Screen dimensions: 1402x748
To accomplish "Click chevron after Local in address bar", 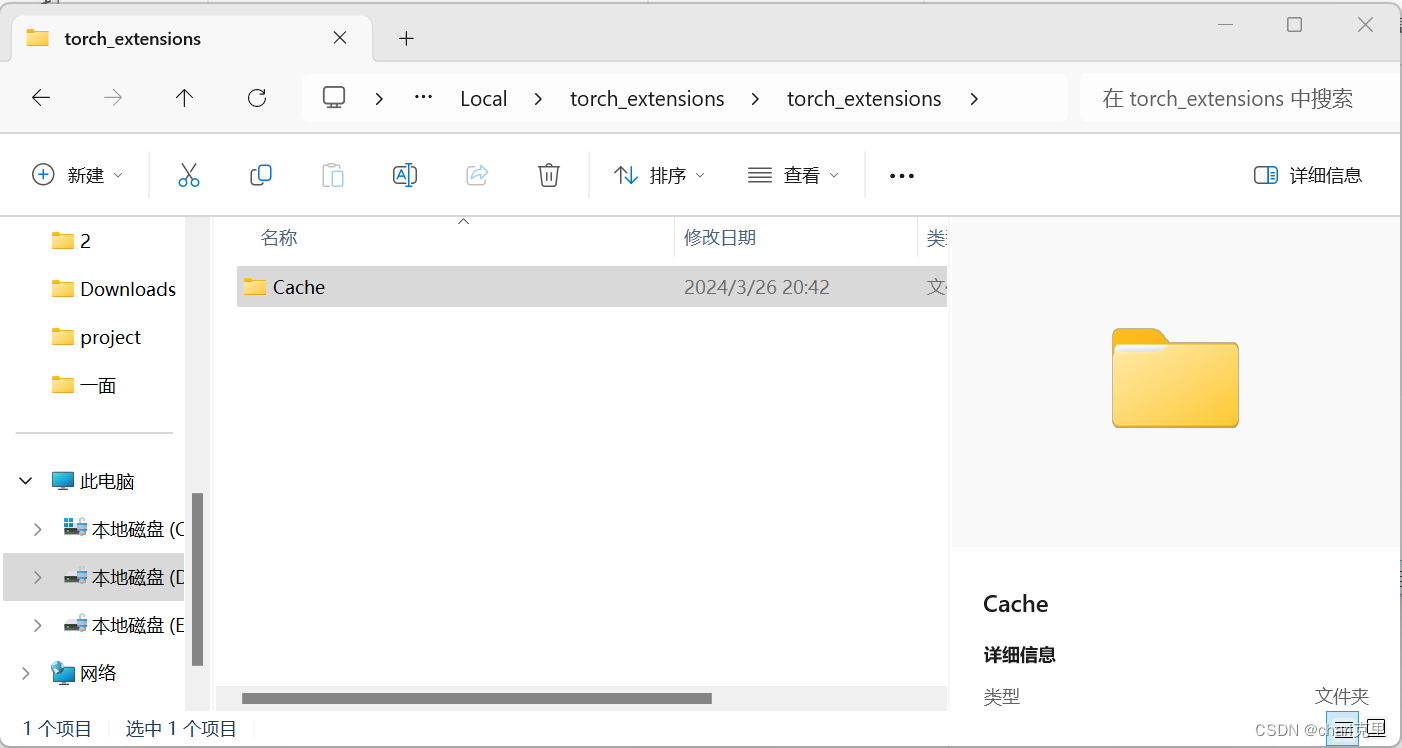I will click(539, 98).
